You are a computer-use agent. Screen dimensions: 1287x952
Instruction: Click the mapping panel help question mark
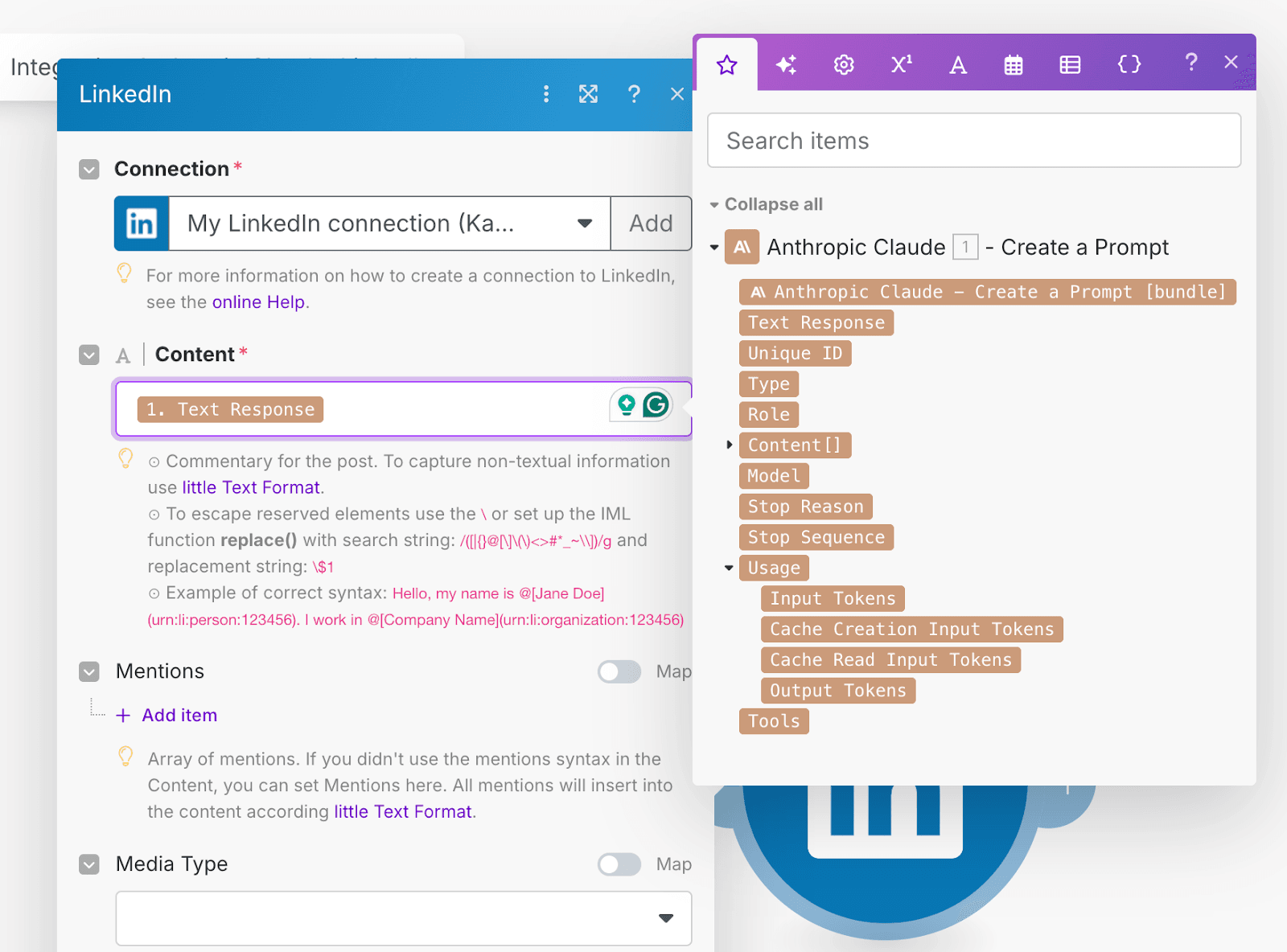(1191, 62)
